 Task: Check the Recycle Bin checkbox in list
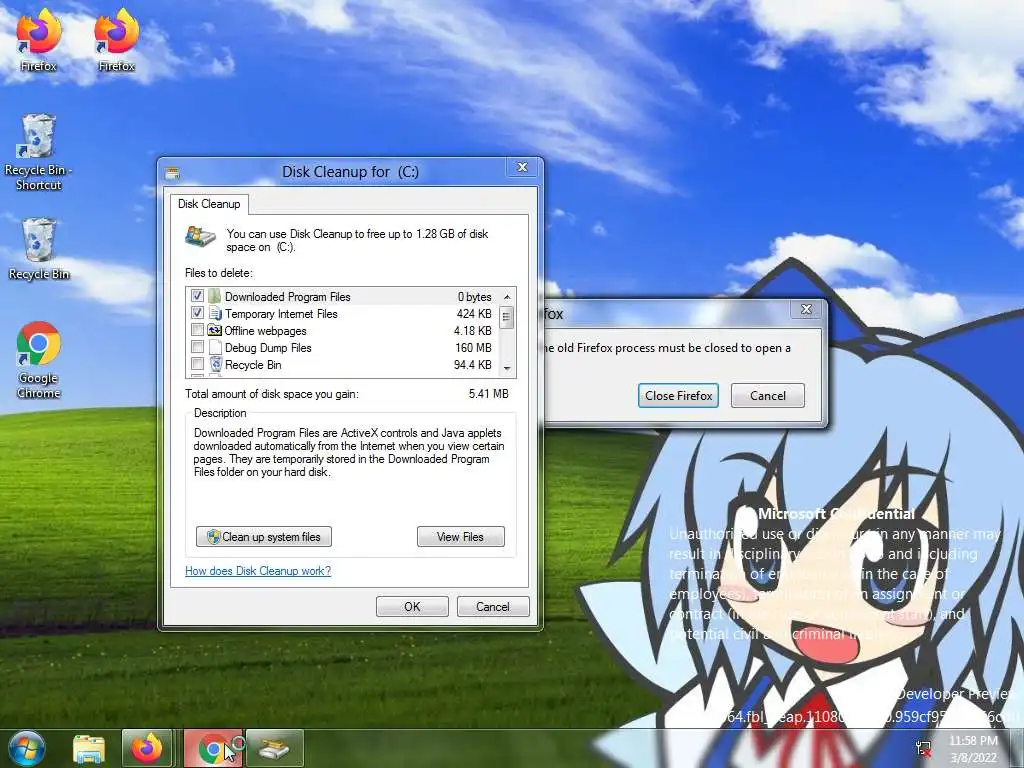tap(197, 364)
